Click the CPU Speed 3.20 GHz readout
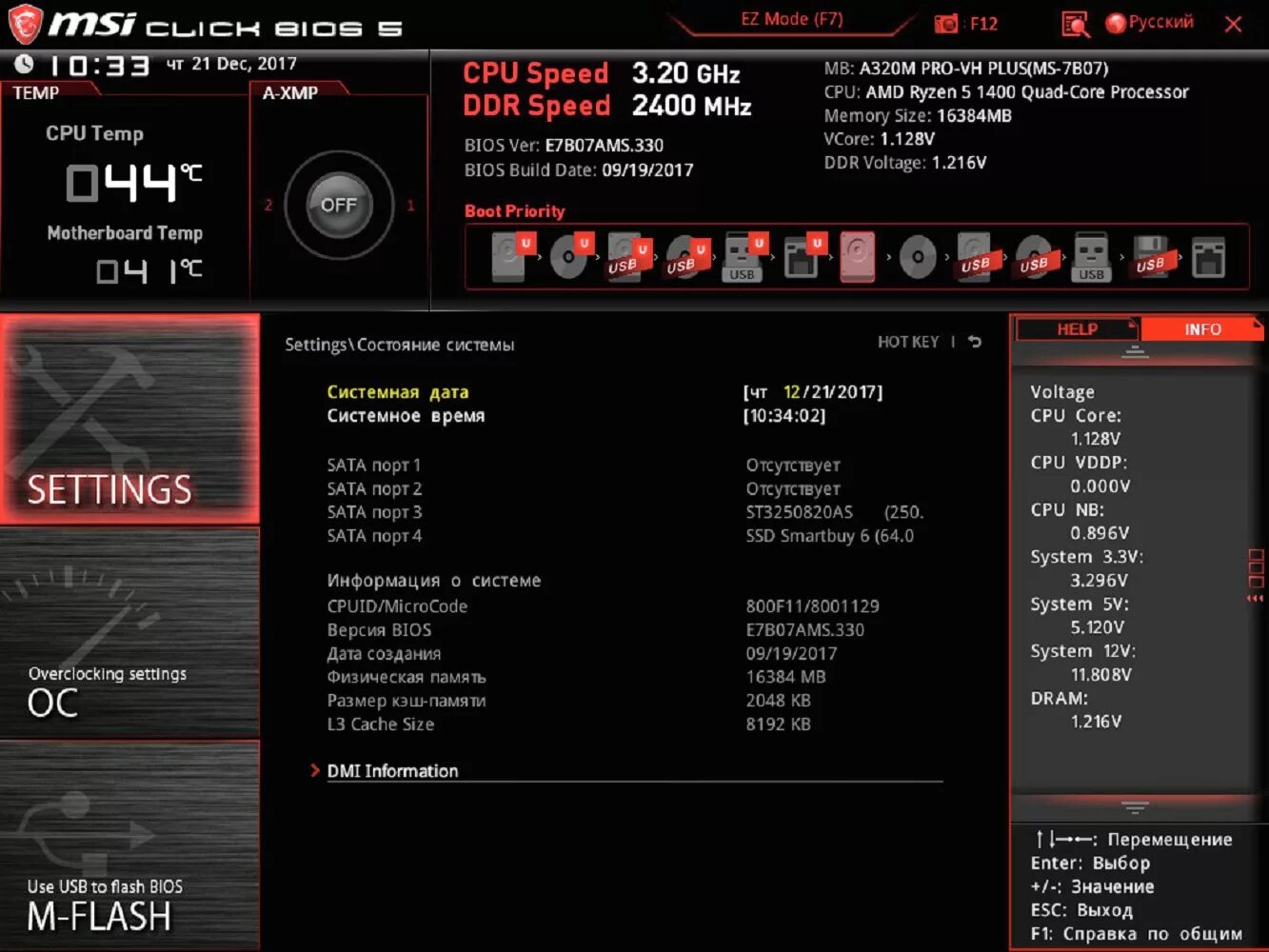Viewport: 1269px width, 952px height. point(602,73)
